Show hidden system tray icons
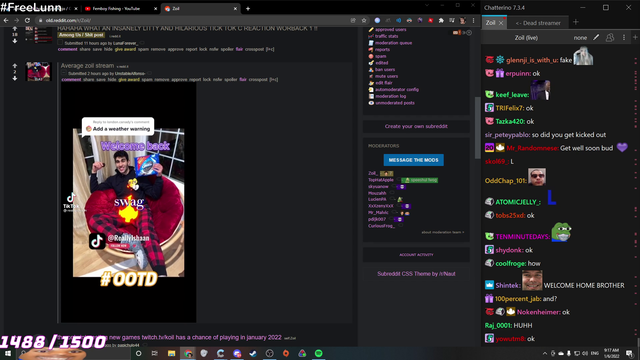Screen dimensions: 640x360 coord(545,353)
